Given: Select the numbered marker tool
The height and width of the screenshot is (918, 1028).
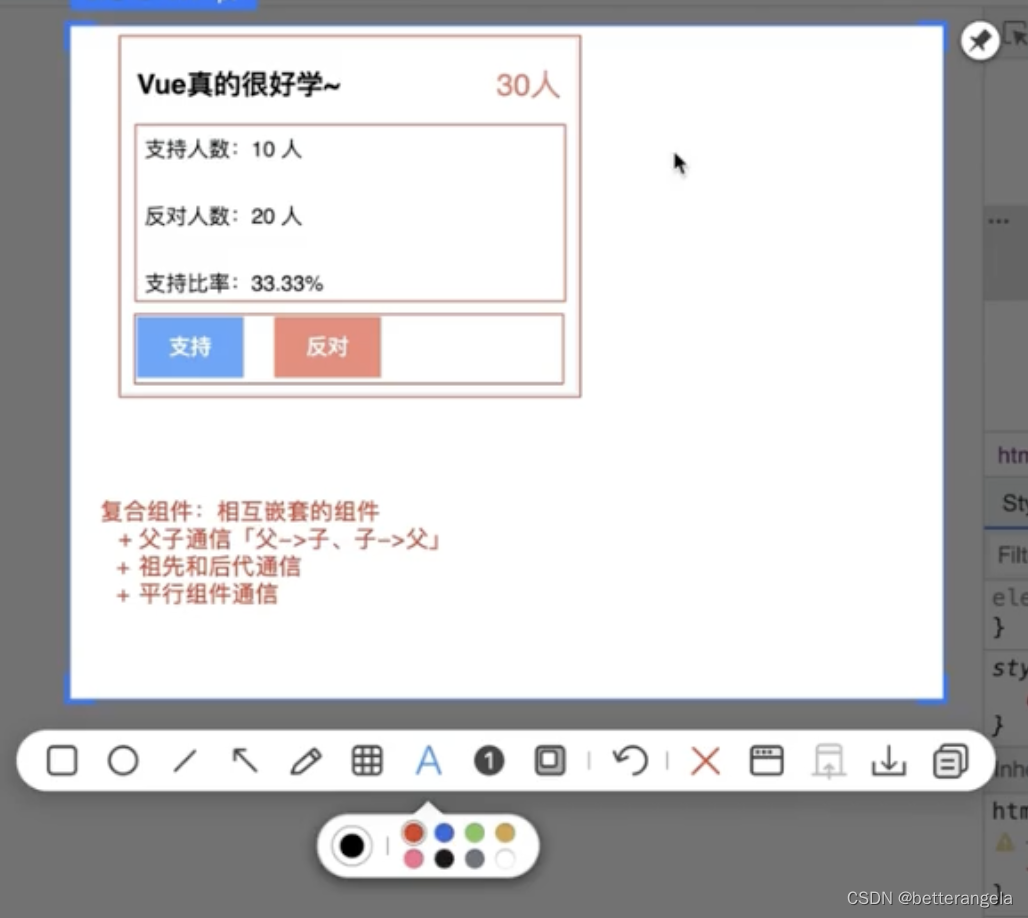Looking at the screenshot, I should (x=489, y=761).
